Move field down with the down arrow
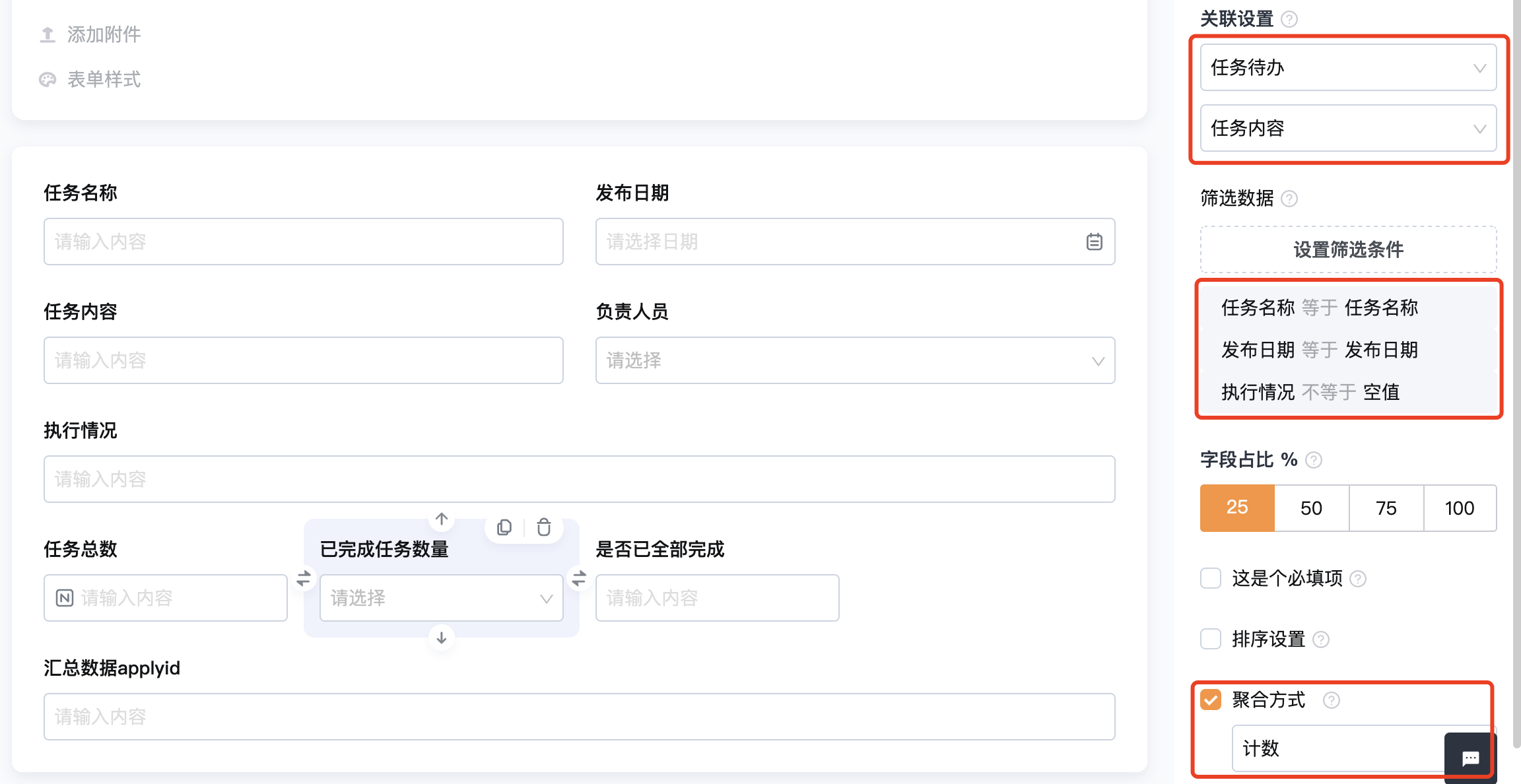Viewport: 1521px width, 784px height. pos(442,637)
